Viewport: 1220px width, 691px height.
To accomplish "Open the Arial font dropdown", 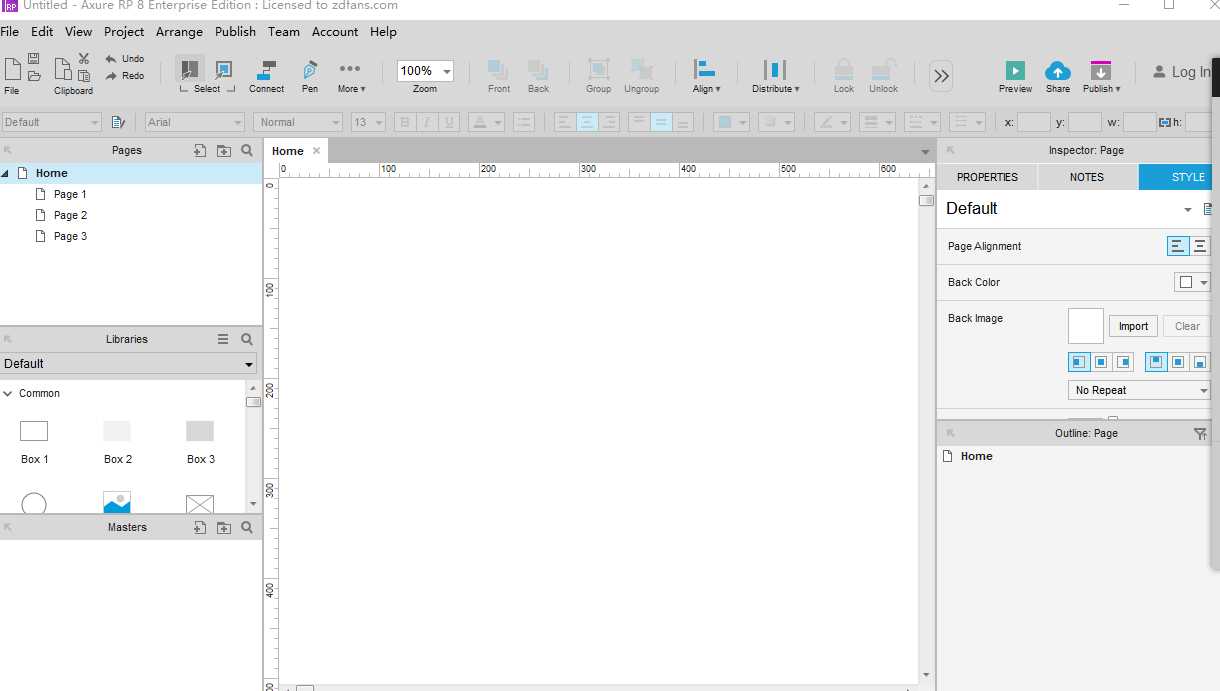I will [195, 122].
